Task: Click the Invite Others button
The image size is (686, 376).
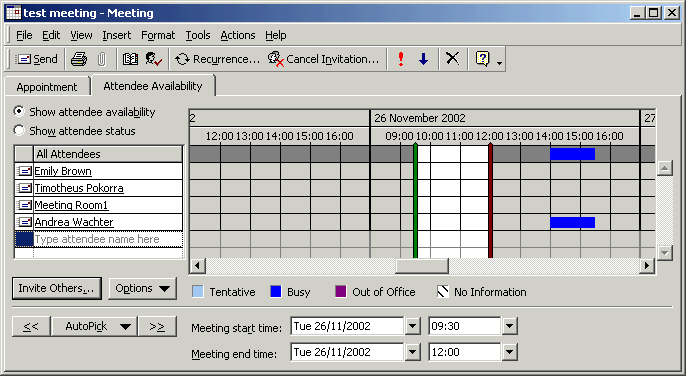Action: coord(56,288)
